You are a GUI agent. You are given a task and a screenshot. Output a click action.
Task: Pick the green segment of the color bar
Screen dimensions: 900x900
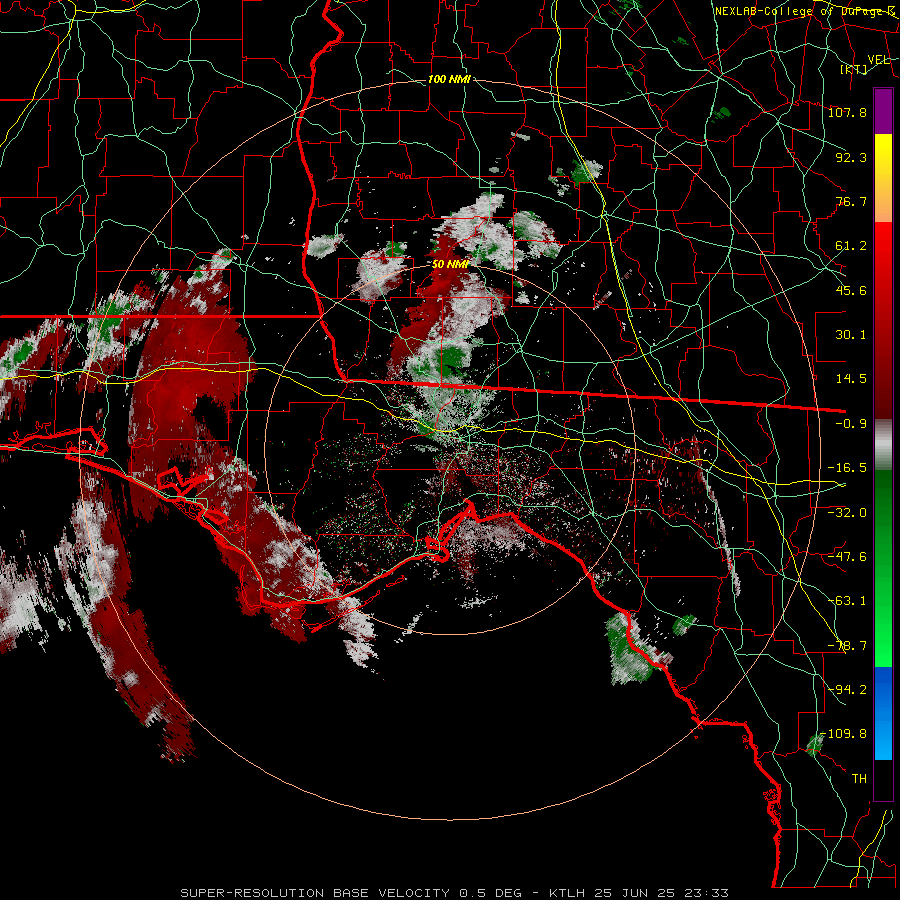coord(883,568)
